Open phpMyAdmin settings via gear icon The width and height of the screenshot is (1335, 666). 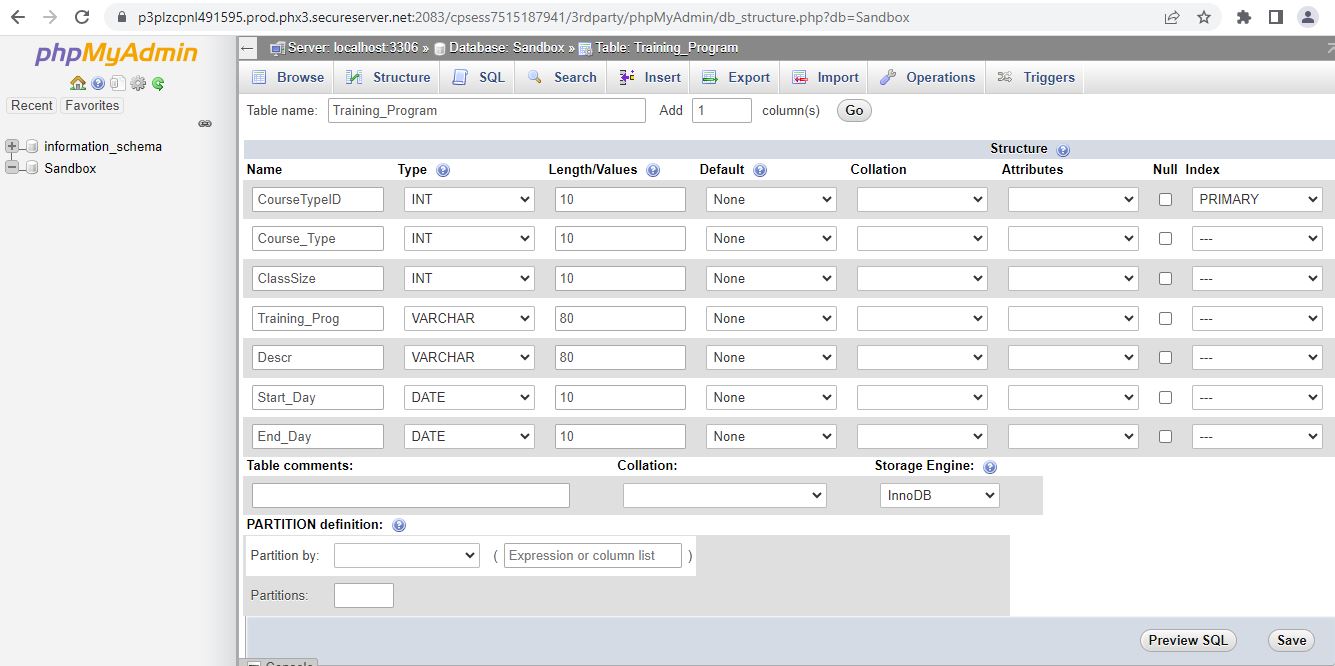click(137, 83)
